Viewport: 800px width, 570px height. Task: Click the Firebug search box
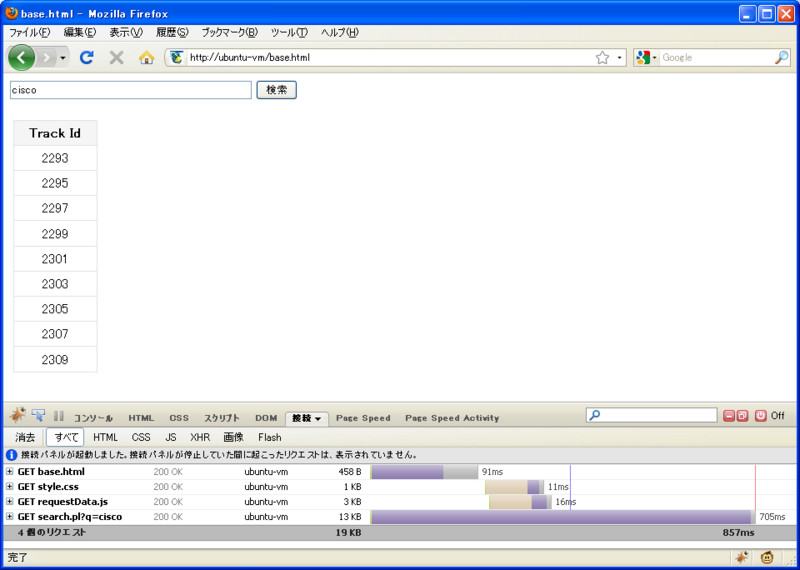652,415
